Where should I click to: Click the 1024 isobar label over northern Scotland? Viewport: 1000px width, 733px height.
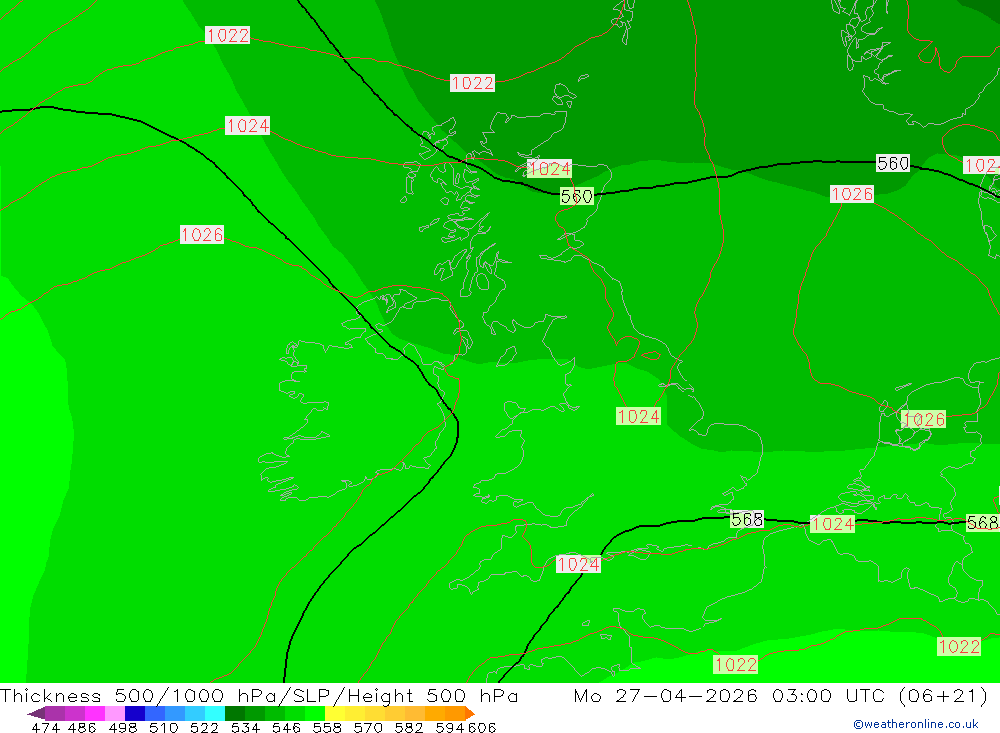click(550, 168)
